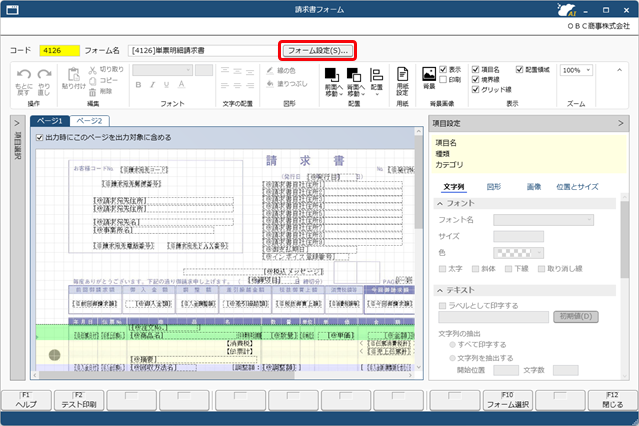Toggle underline U font button
Screen dimensions: 639x426
tap(166, 85)
